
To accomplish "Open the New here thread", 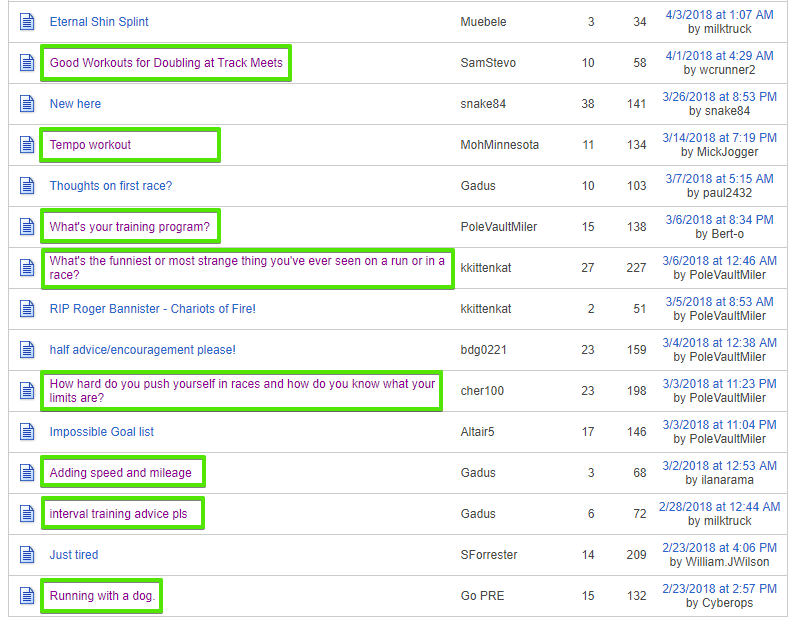I will pos(75,104).
